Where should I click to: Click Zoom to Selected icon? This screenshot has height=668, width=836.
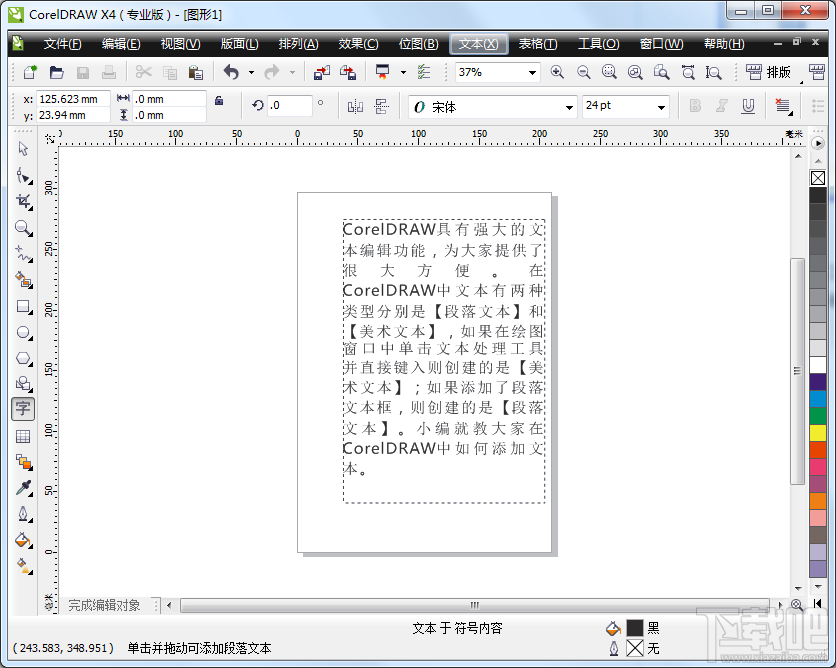[x=609, y=72]
